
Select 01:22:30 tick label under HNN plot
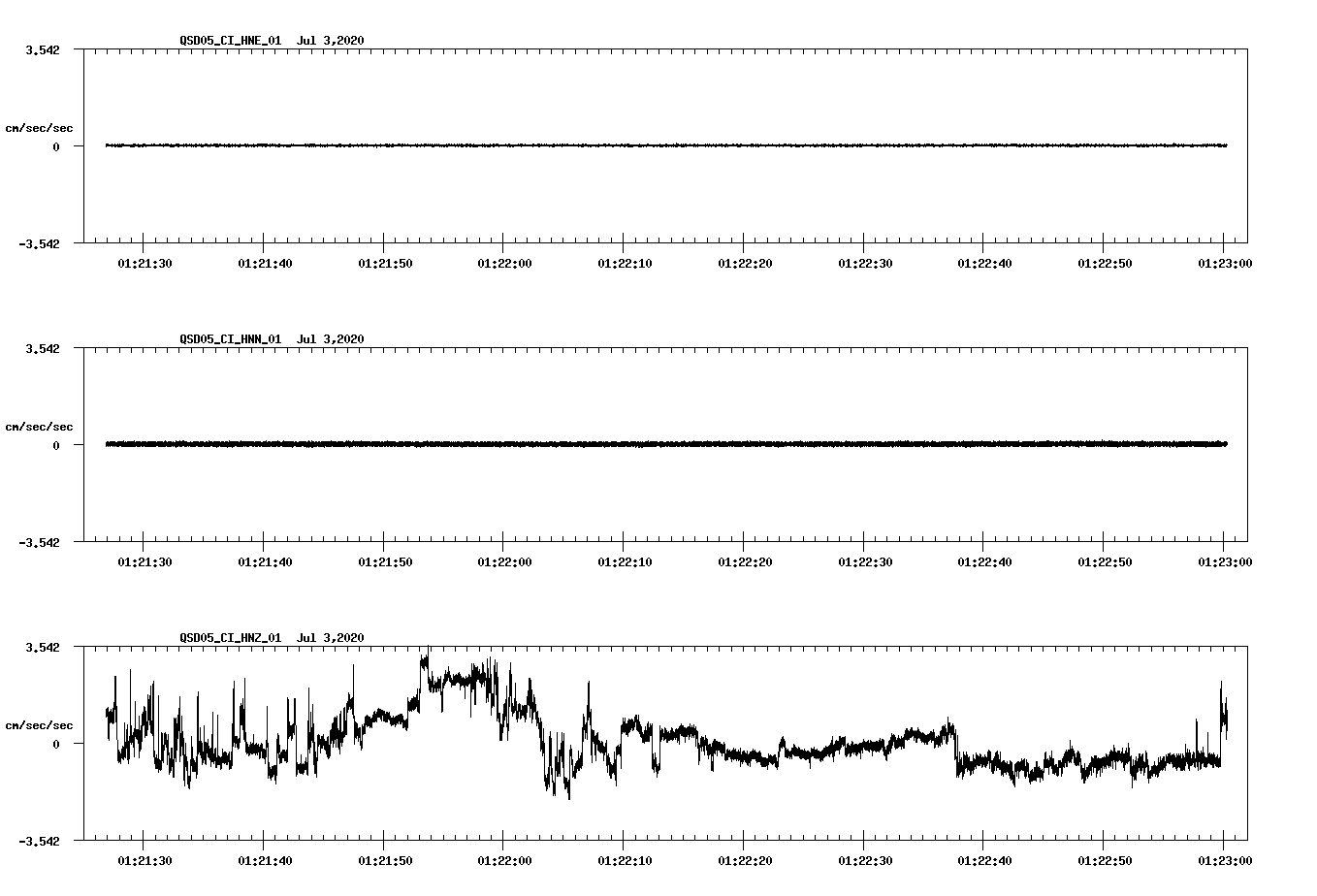(865, 561)
